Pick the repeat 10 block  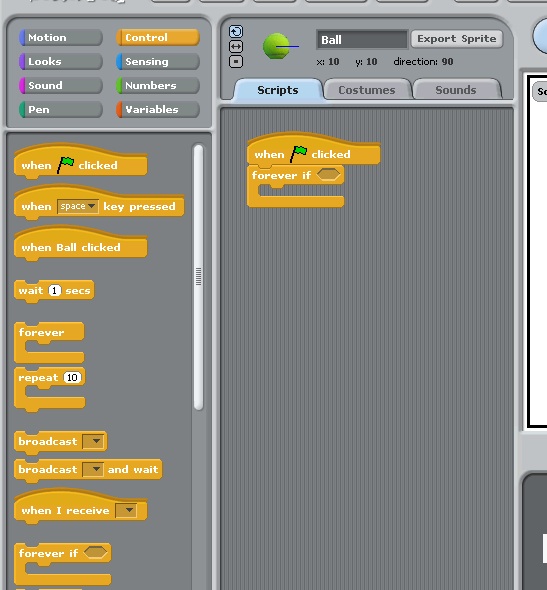[x=50, y=389]
